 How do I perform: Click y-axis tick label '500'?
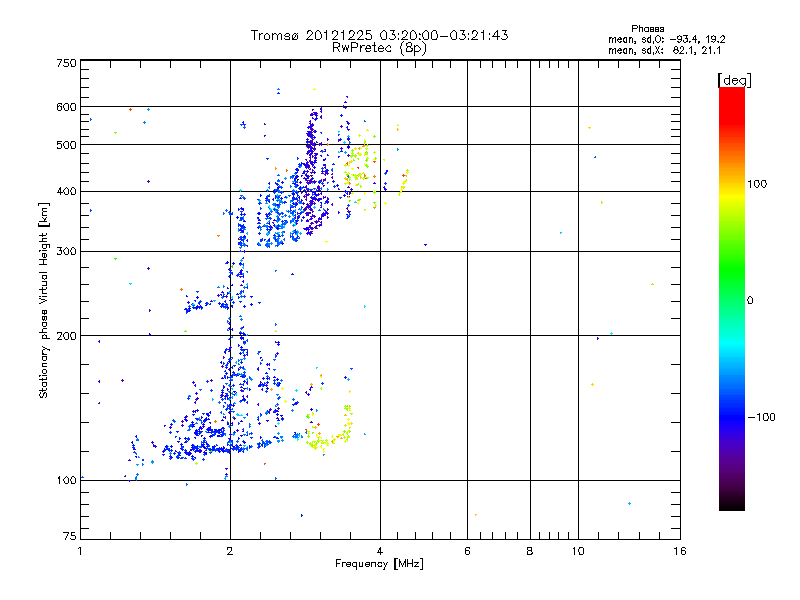66,145
